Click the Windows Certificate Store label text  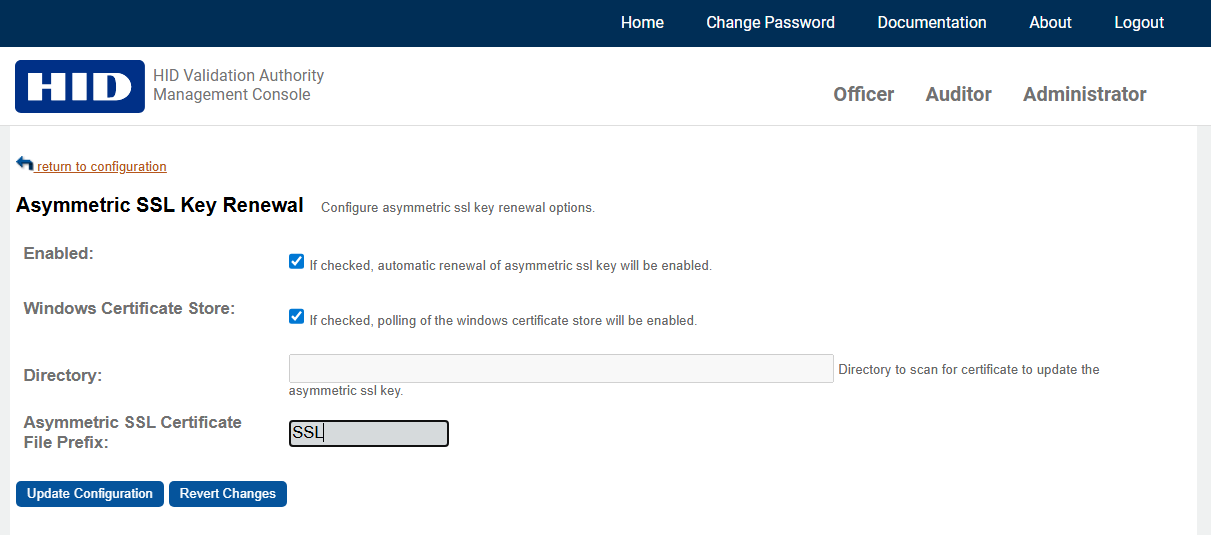(x=129, y=308)
